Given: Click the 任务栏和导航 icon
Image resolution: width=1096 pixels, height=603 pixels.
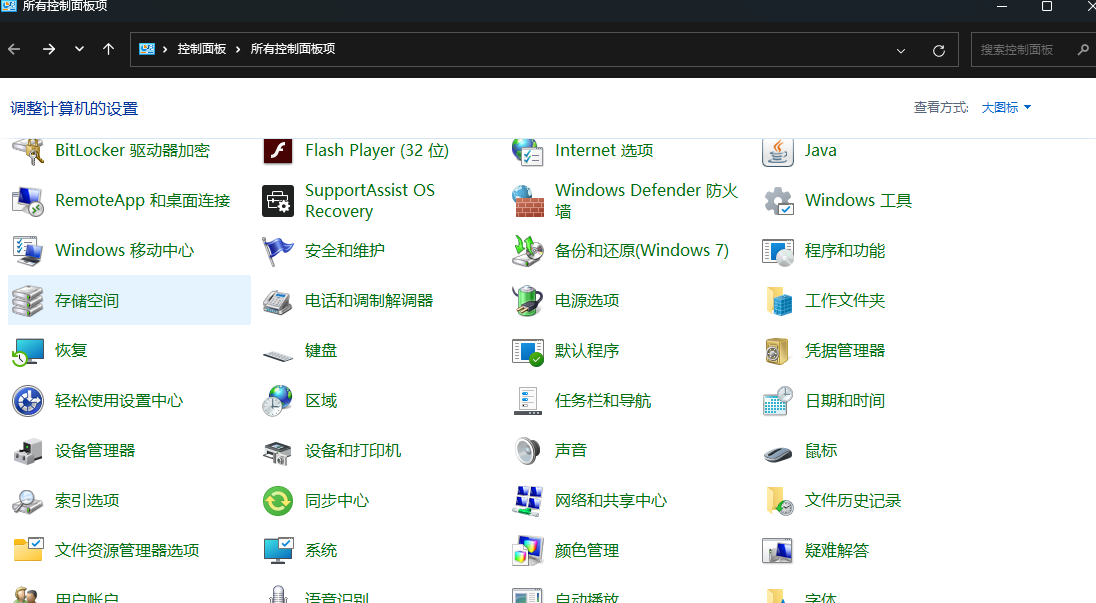Looking at the screenshot, I should pyautogui.click(x=528, y=401).
